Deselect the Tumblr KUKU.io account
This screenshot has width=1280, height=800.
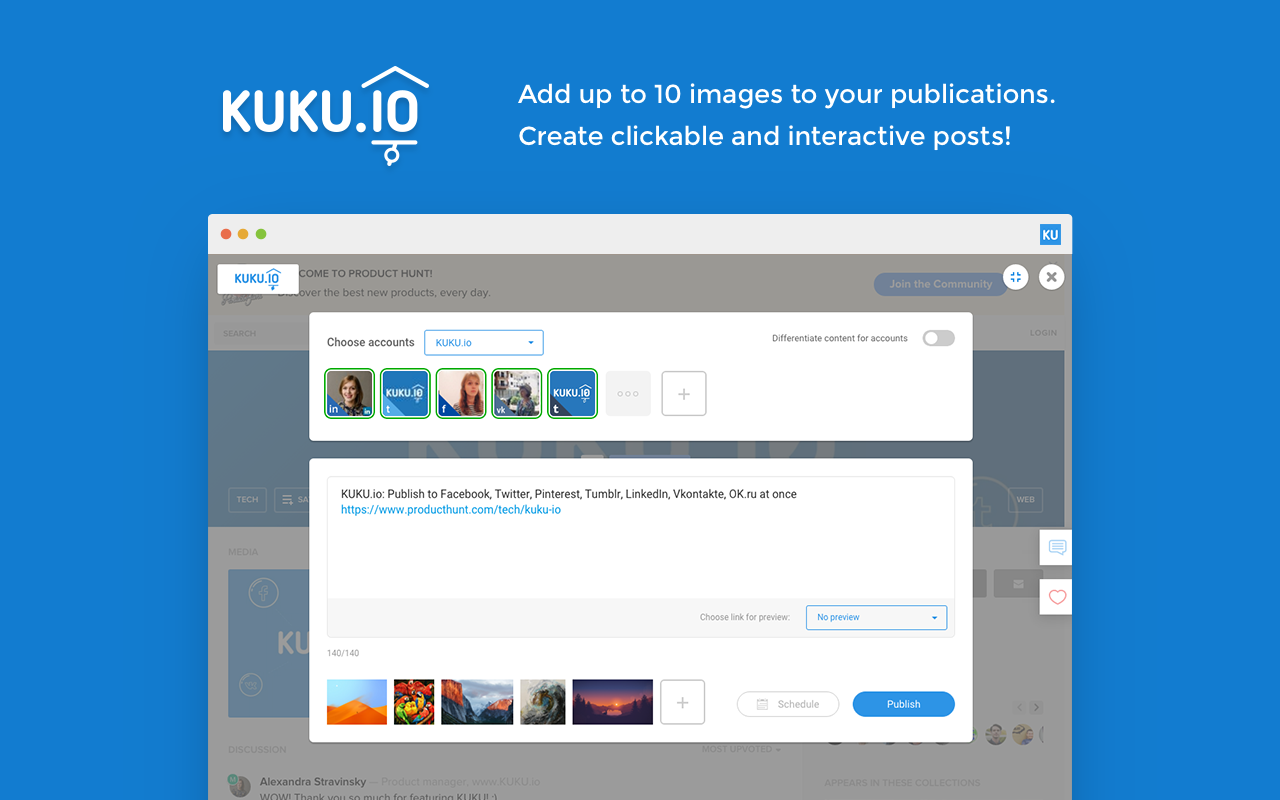(573, 393)
